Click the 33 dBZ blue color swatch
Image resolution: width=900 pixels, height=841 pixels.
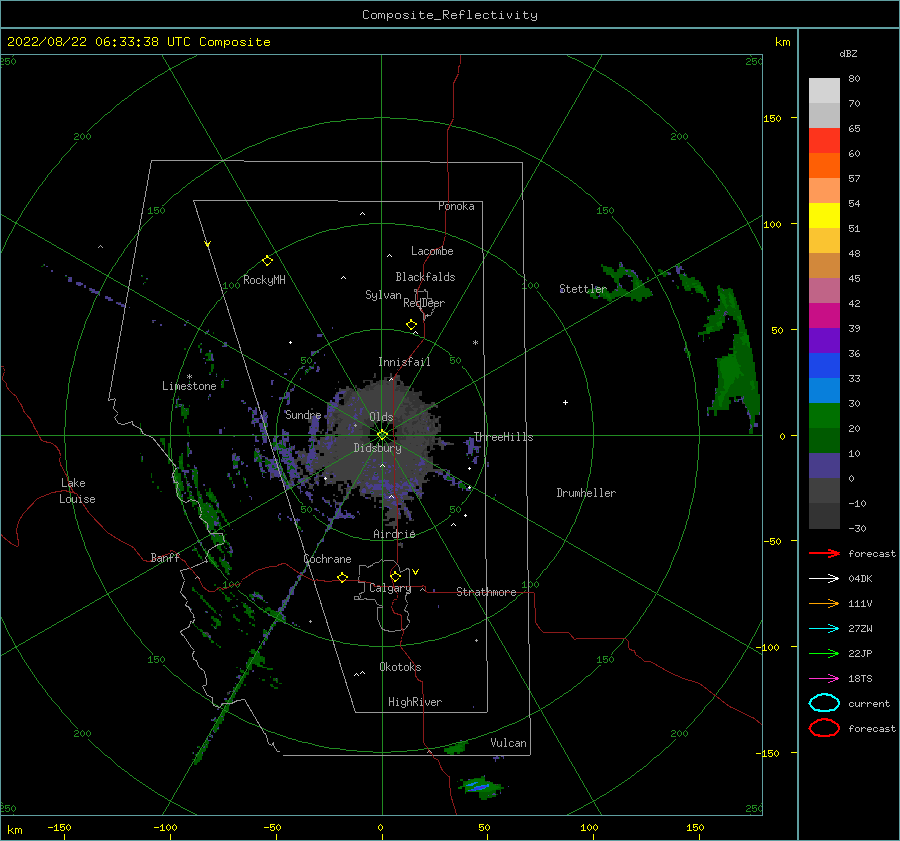coord(824,366)
